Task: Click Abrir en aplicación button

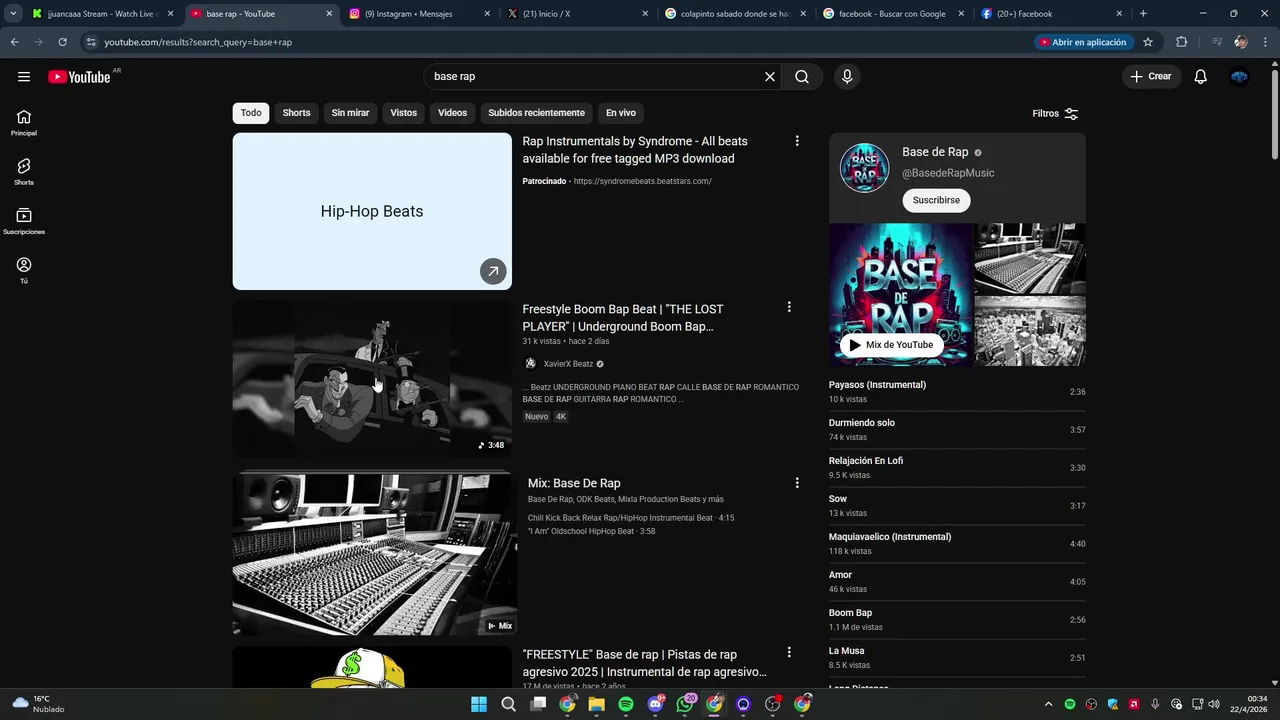Action: pyautogui.click(x=1082, y=42)
